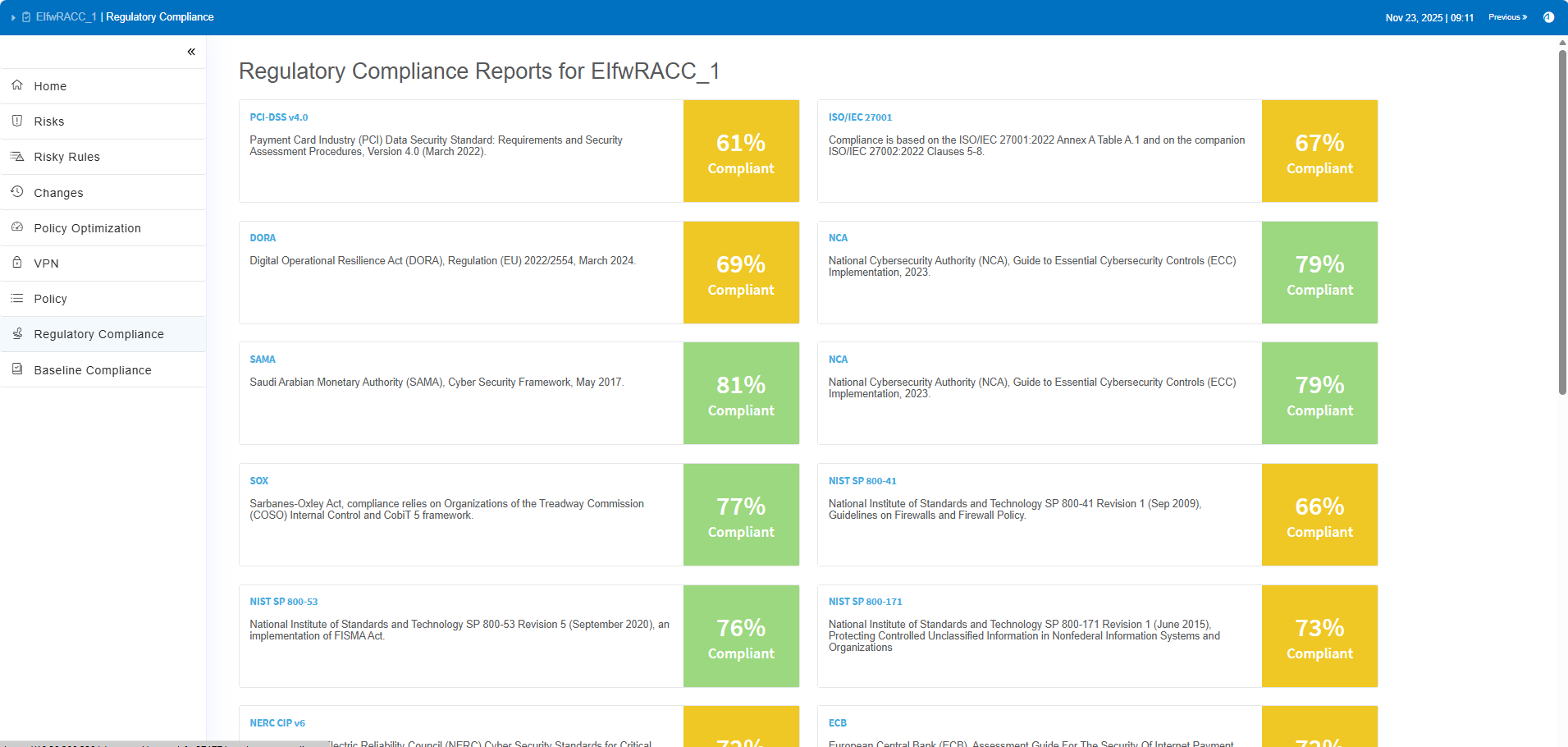Image resolution: width=1568 pixels, height=747 pixels.
Task: Open the ISO/IEC 27001 report link
Action: [x=860, y=117]
